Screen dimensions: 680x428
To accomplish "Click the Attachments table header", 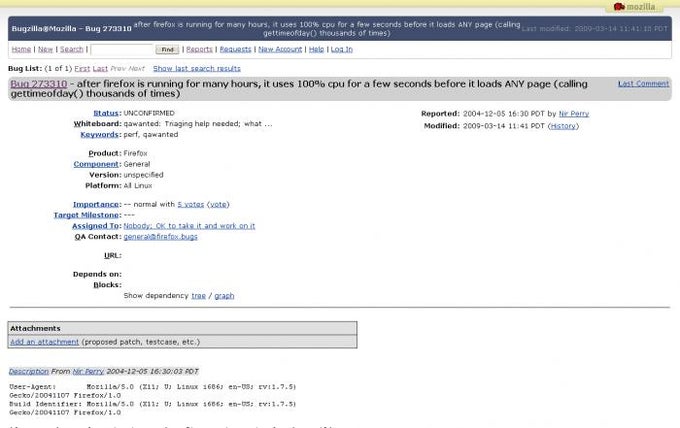I will [x=182, y=328].
